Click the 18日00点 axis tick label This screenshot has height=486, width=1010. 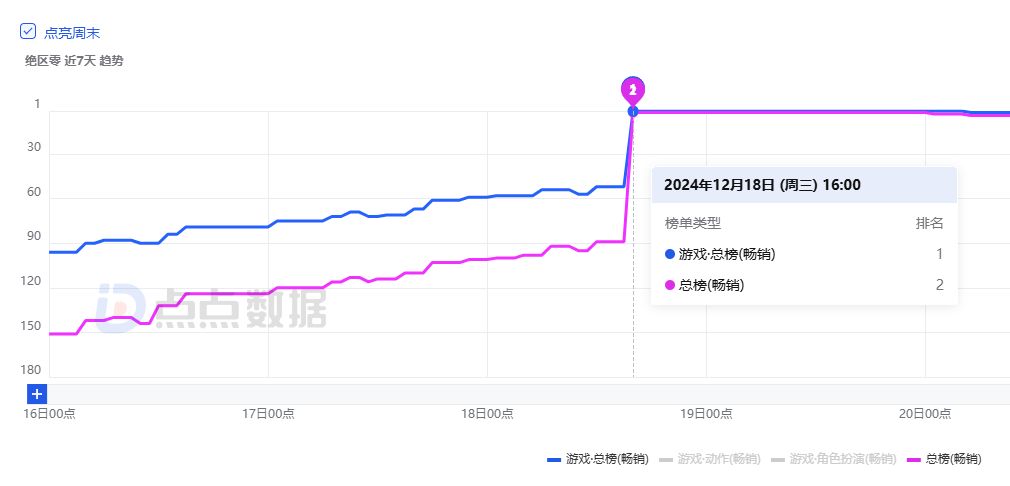click(487, 413)
